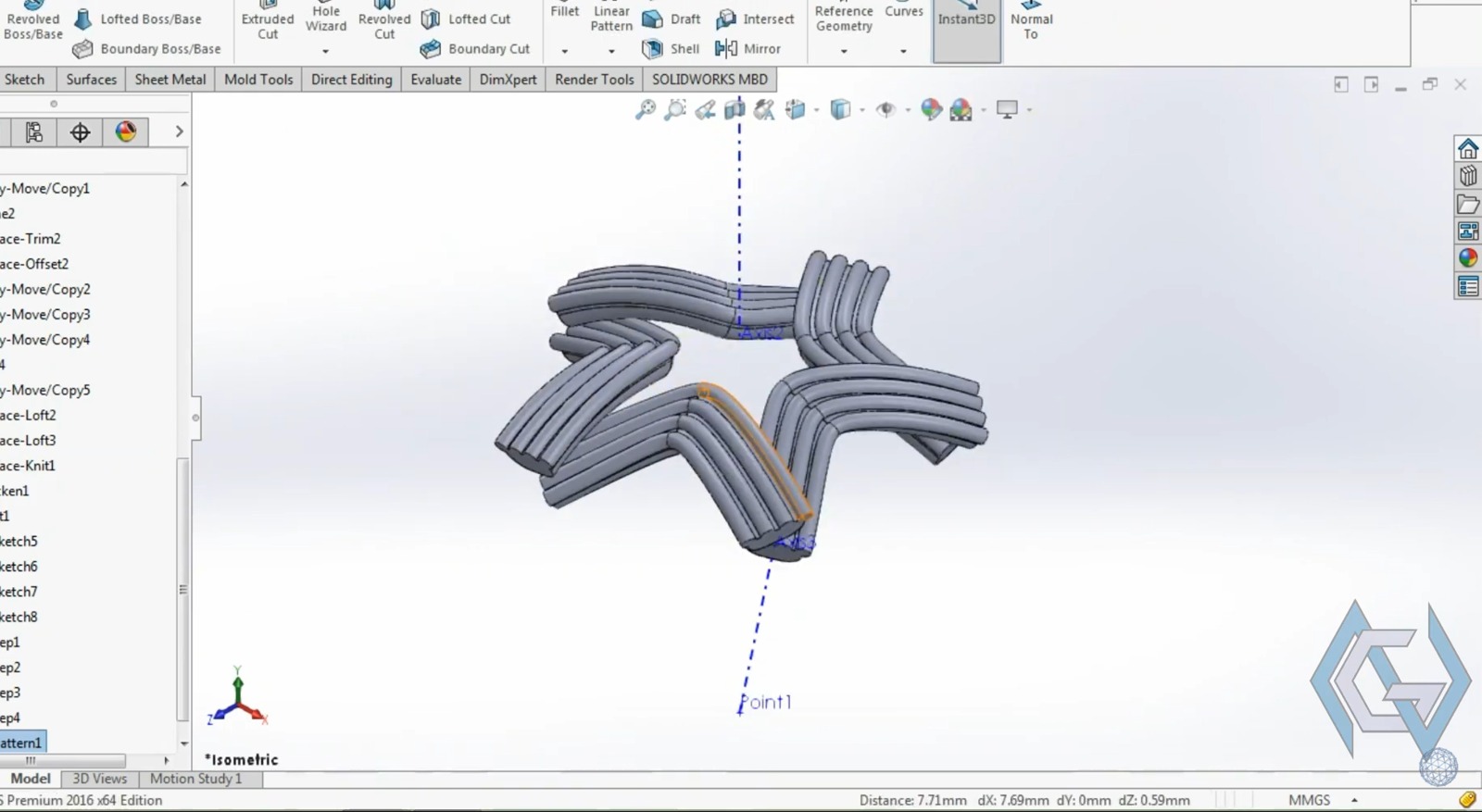This screenshot has width=1482, height=812.
Task: Click the Lofted Cut tool
Action: pos(466,19)
